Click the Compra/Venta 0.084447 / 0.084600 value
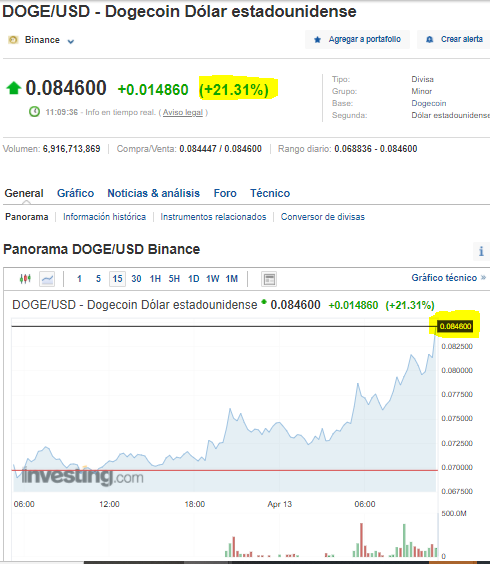The height and width of the screenshot is (564, 490). pos(220,149)
